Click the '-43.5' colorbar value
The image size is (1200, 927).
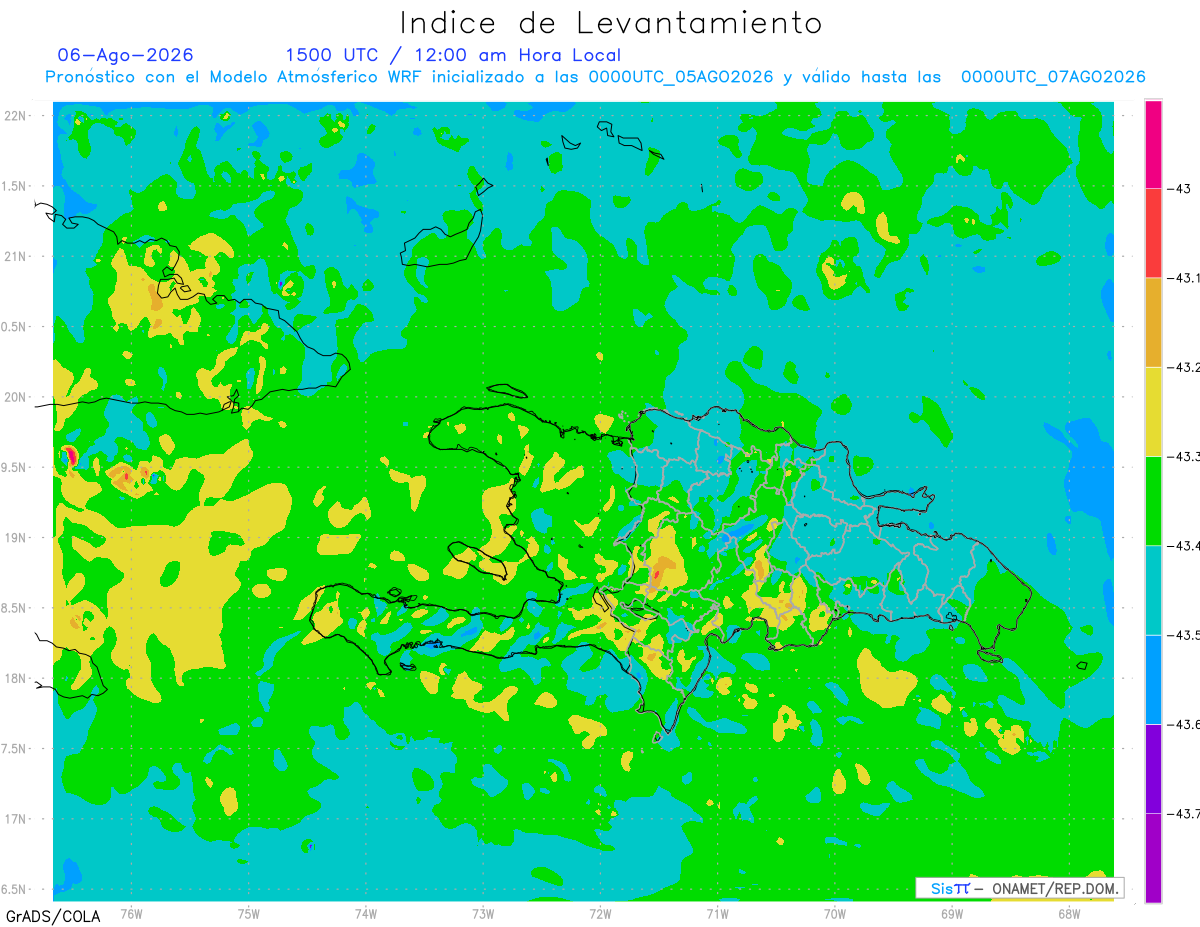tap(1182, 634)
